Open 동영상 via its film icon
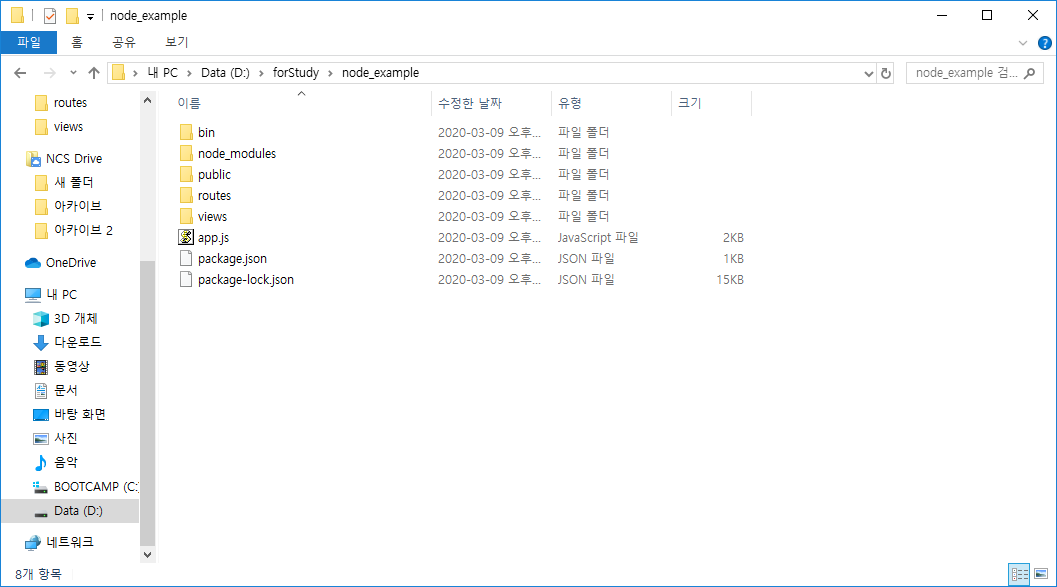 click(x=41, y=367)
